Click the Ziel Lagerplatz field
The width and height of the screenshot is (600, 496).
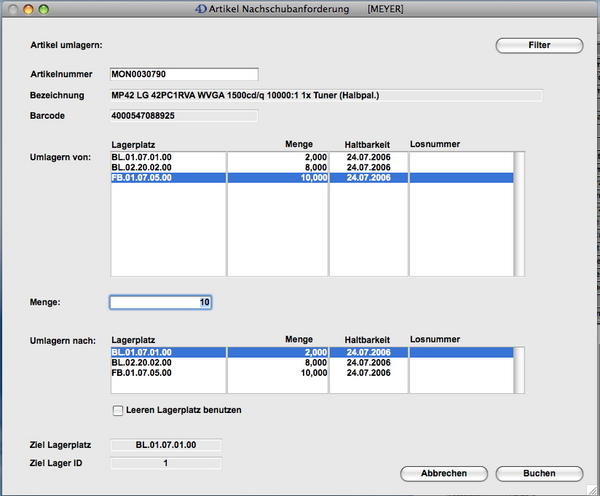click(x=165, y=445)
